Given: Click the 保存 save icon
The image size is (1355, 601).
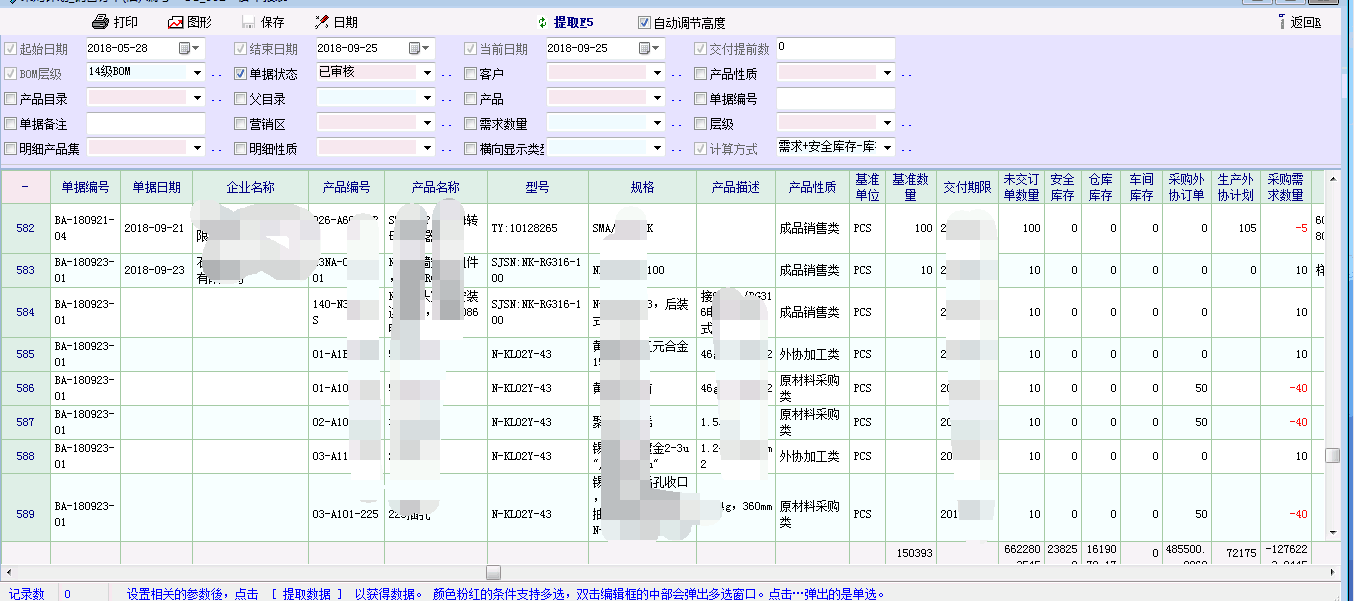Looking at the screenshot, I should point(249,22).
